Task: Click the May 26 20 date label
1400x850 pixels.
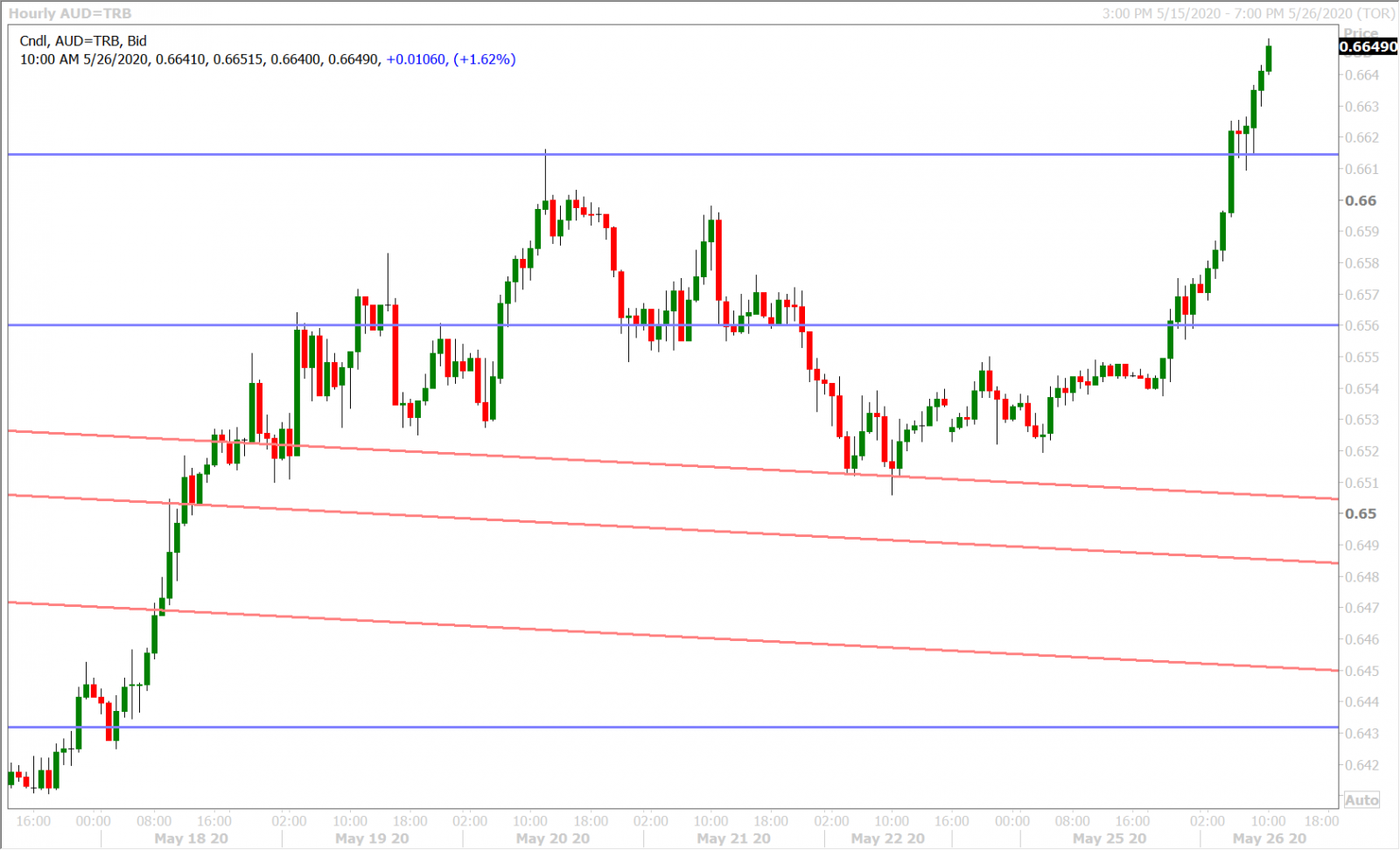Action: (1269, 839)
